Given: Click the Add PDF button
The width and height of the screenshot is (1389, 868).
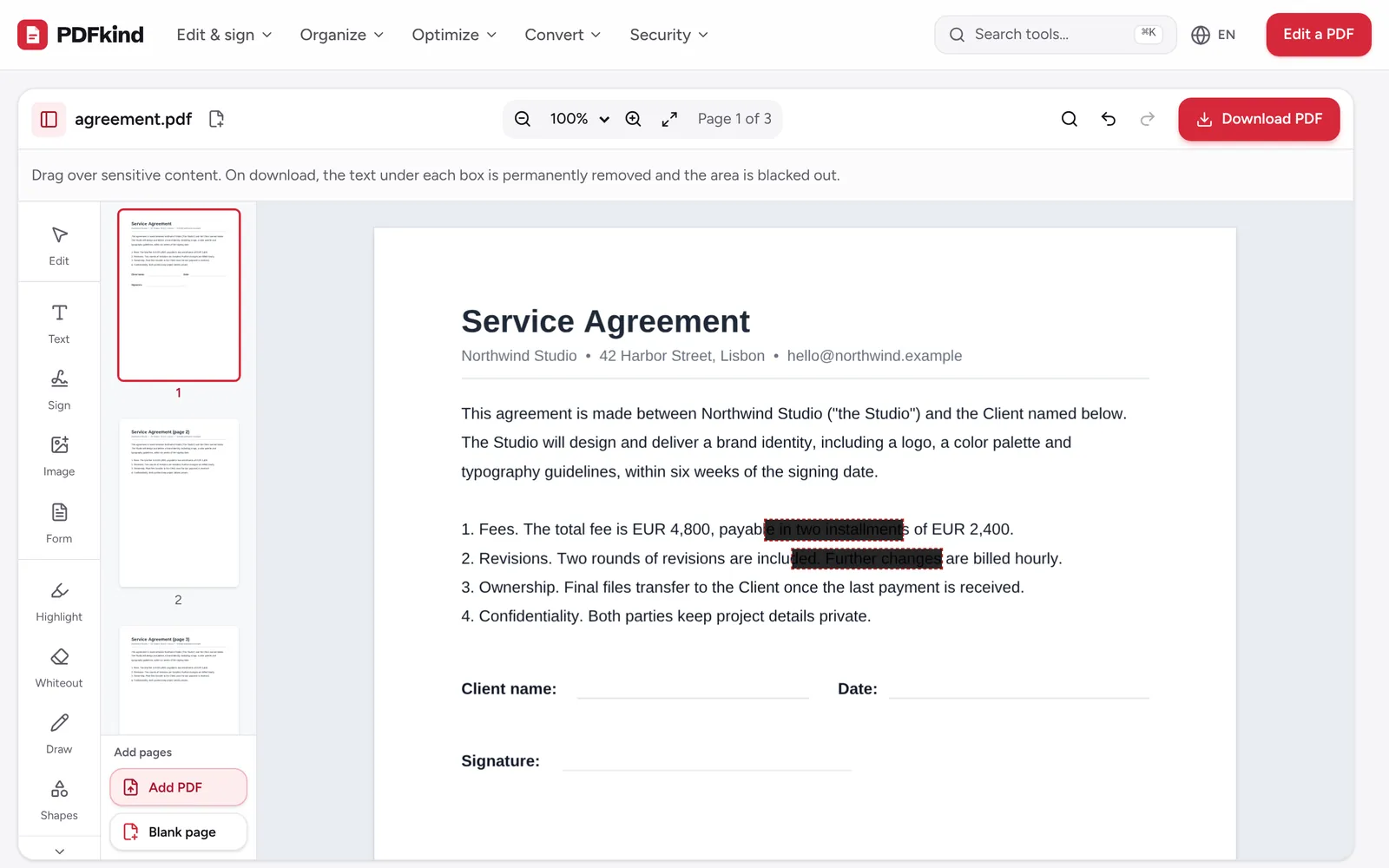Looking at the screenshot, I should coord(178,787).
